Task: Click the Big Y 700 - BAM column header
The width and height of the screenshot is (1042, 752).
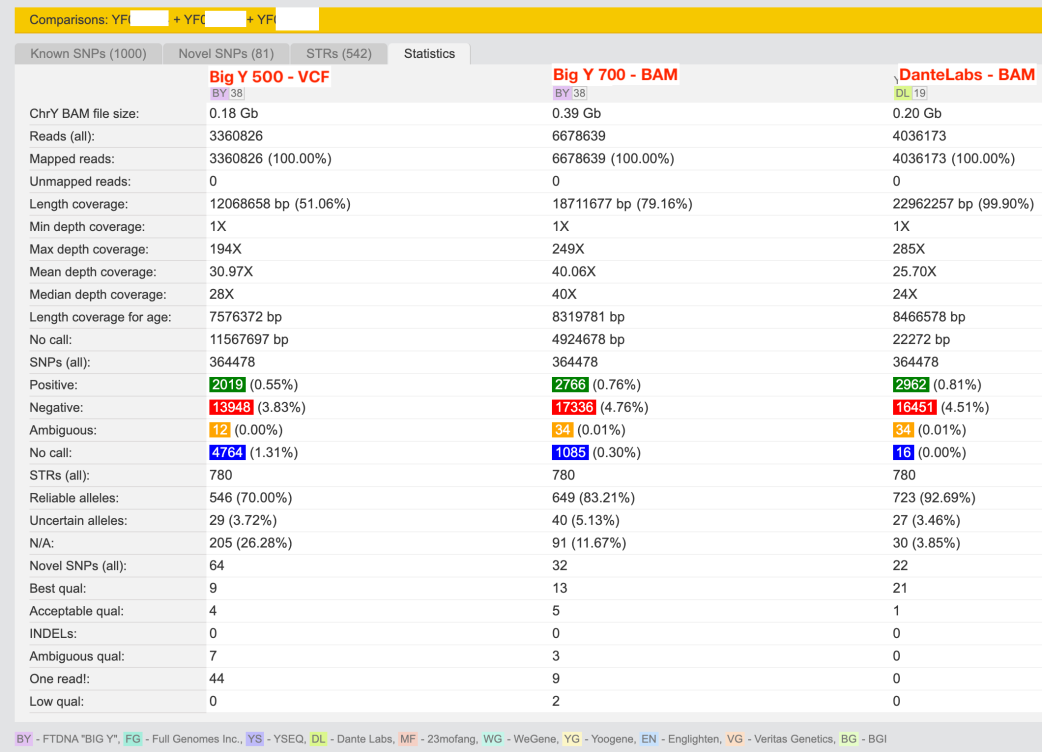Action: 615,75
